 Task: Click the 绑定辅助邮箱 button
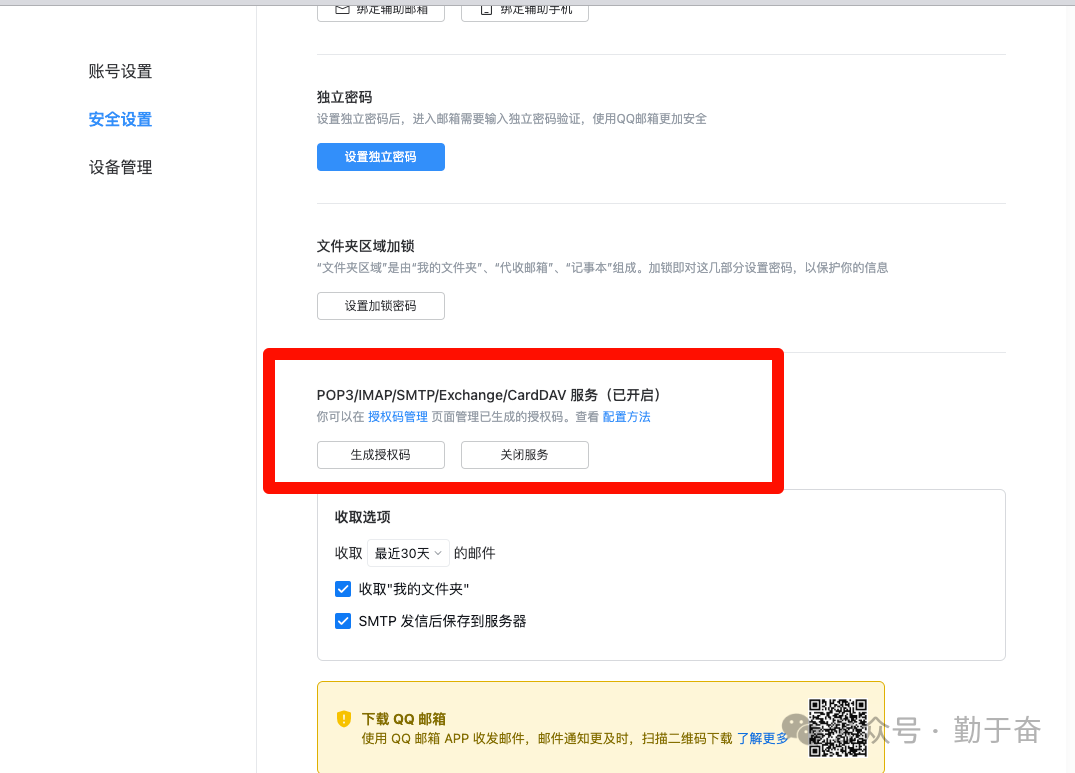click(x=381, y=10)
